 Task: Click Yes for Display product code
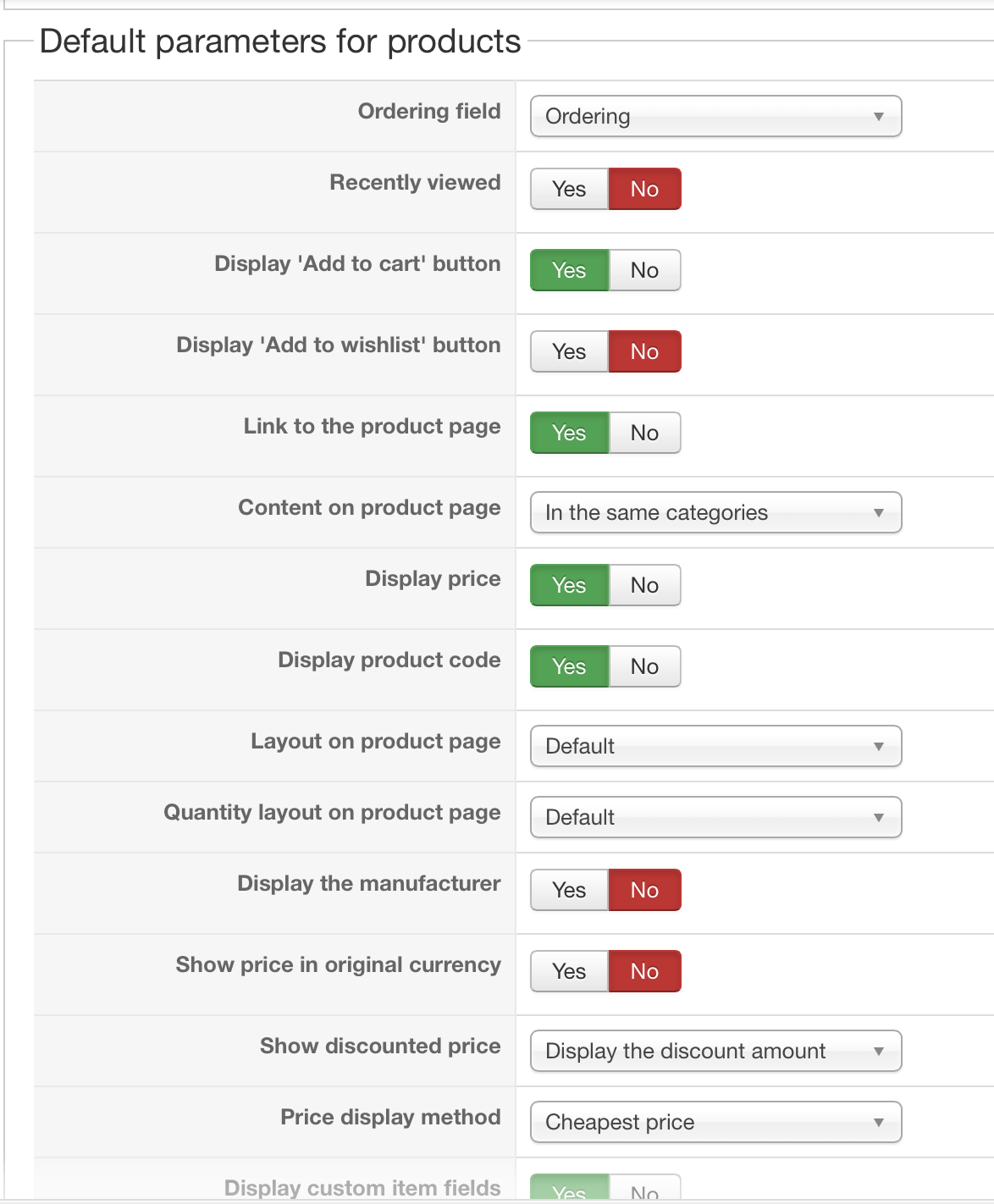point(569,666)
